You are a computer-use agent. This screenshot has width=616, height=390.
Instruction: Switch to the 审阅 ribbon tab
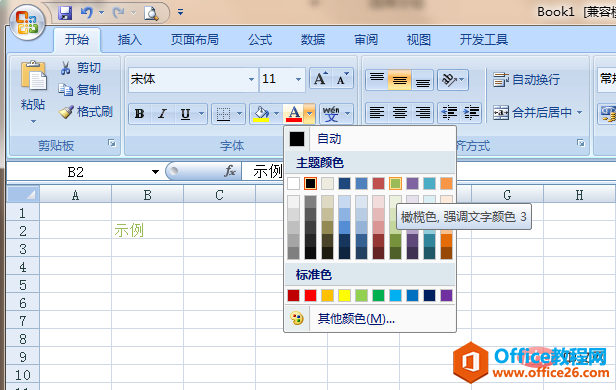tap(366, 40)
